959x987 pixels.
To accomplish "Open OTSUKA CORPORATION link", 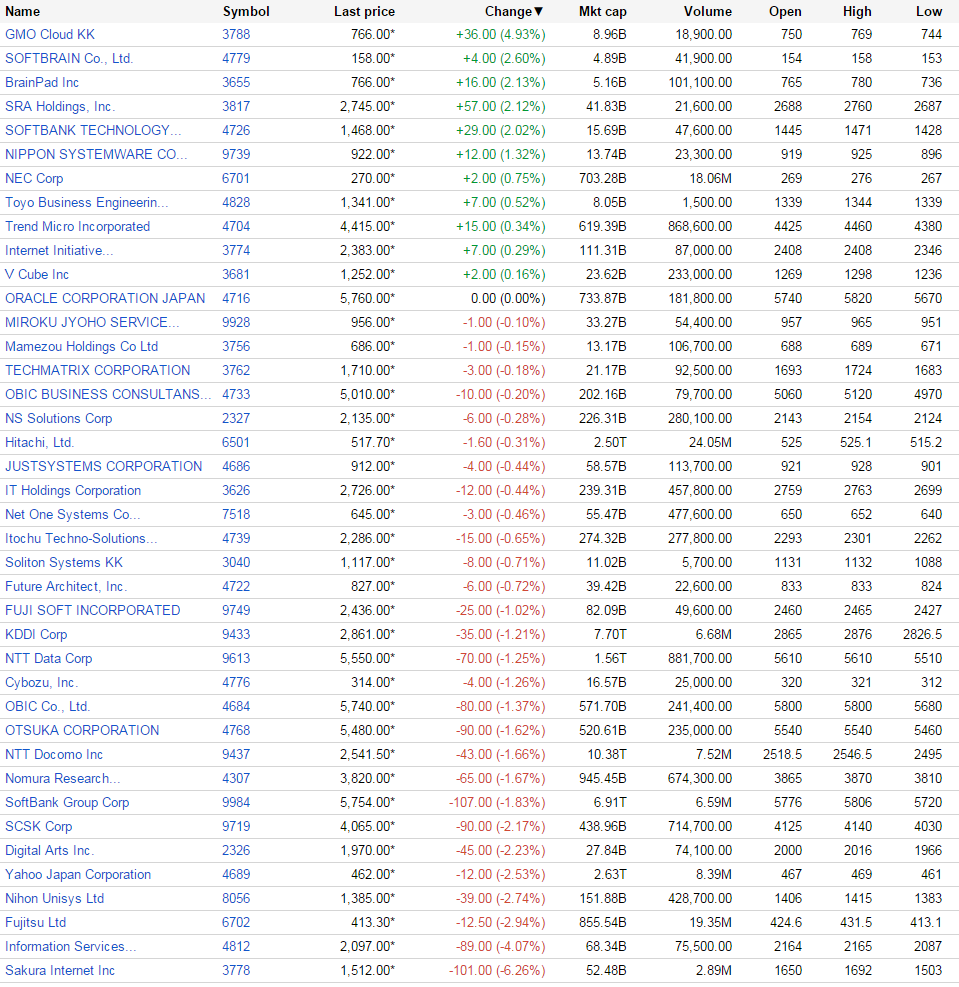I will click(82, 730).
